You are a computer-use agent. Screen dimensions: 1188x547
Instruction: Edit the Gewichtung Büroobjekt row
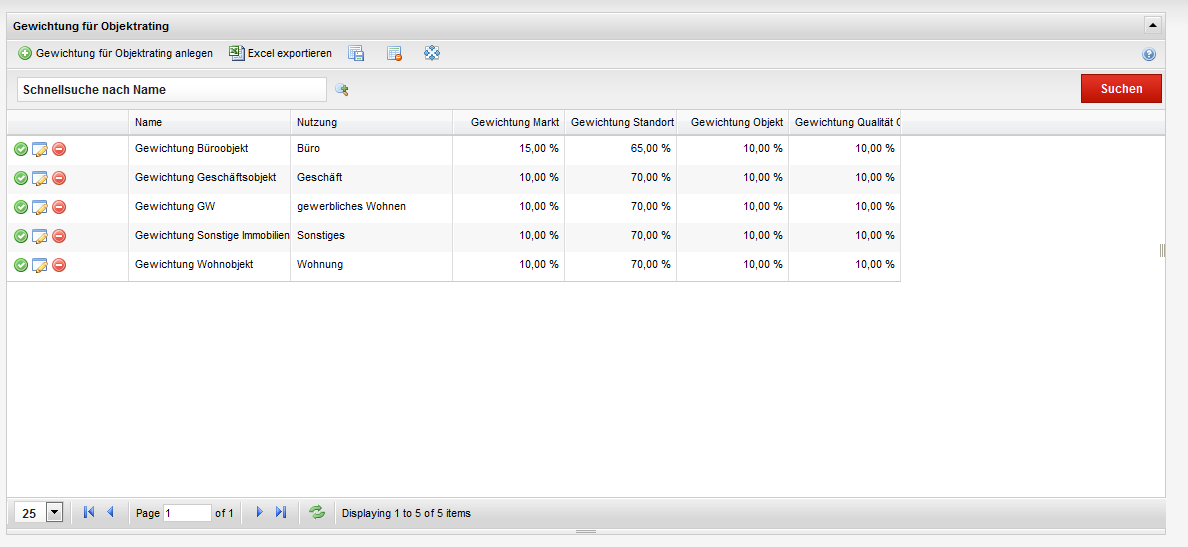pos(40,149)
